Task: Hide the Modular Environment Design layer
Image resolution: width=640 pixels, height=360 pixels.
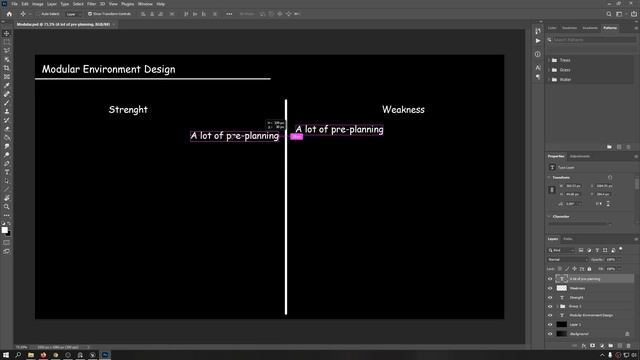Action: (550, 316)
